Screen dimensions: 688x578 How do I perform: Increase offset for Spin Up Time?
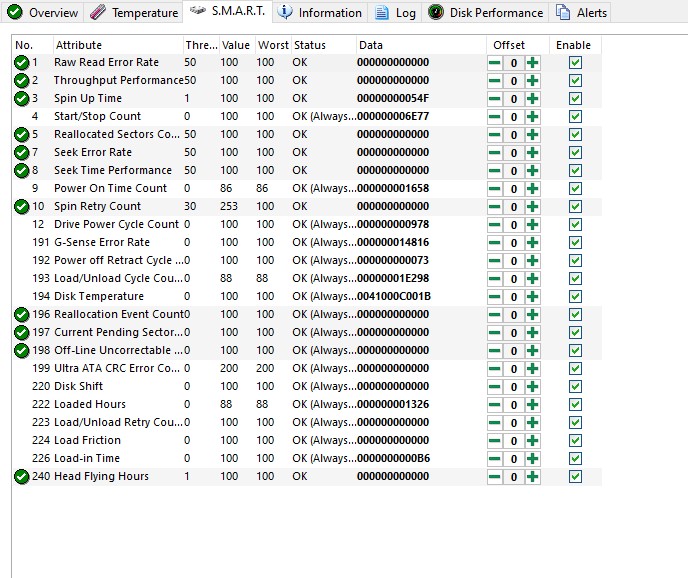tap(532, 99)
